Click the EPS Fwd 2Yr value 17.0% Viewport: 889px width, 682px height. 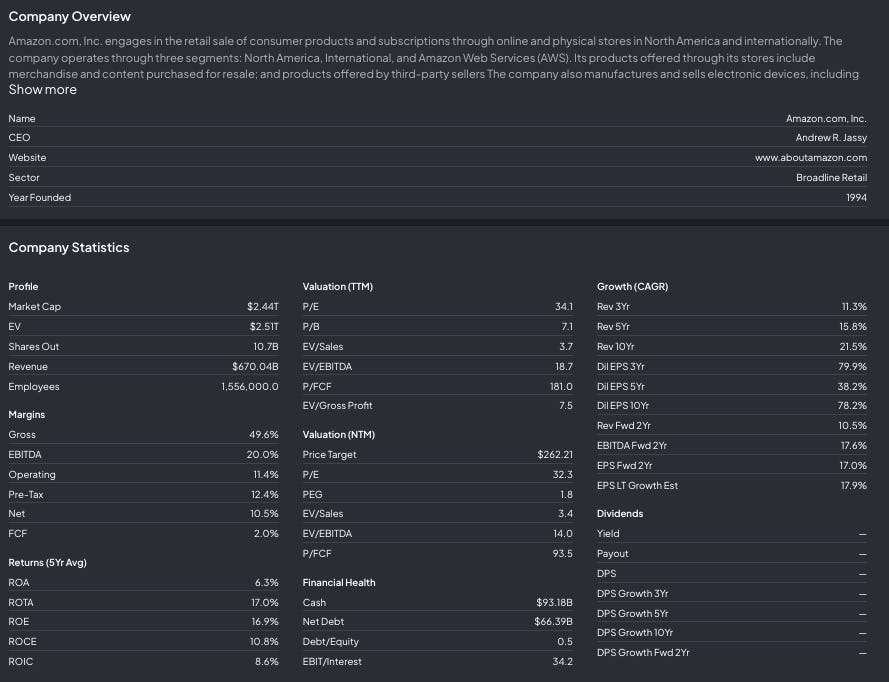pos(853,465)
